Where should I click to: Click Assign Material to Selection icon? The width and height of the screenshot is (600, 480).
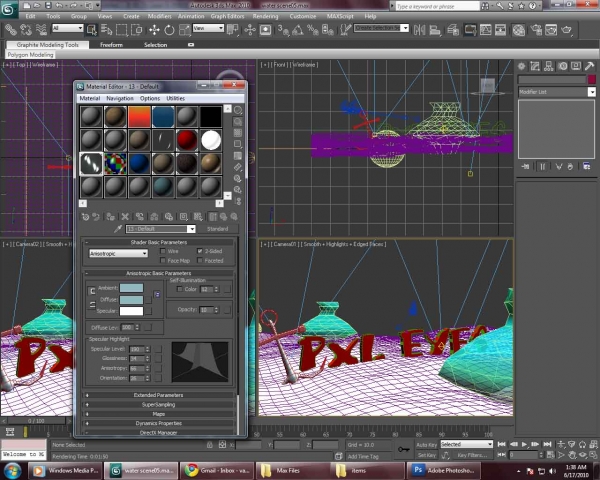coord(111,217)
